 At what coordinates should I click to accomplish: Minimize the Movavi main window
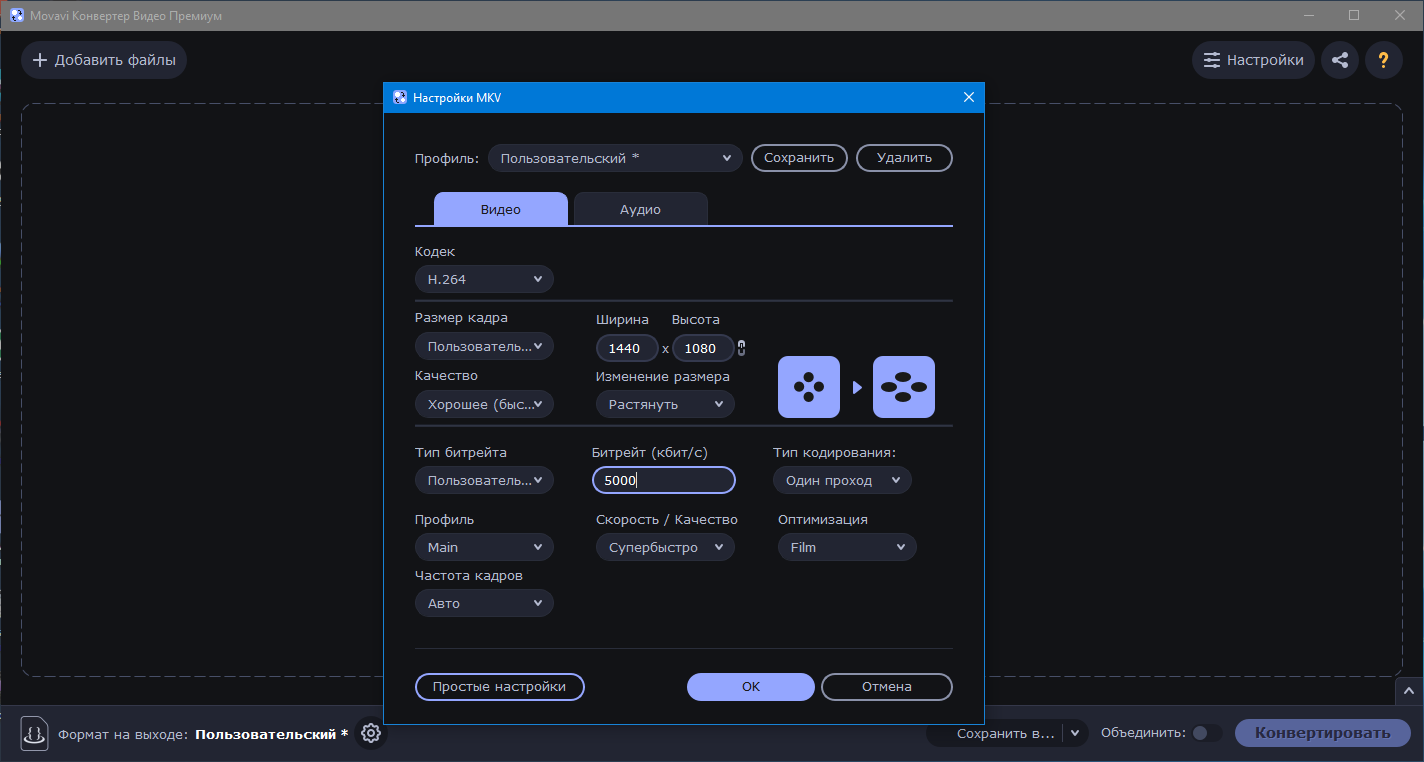pos(1309,15)
